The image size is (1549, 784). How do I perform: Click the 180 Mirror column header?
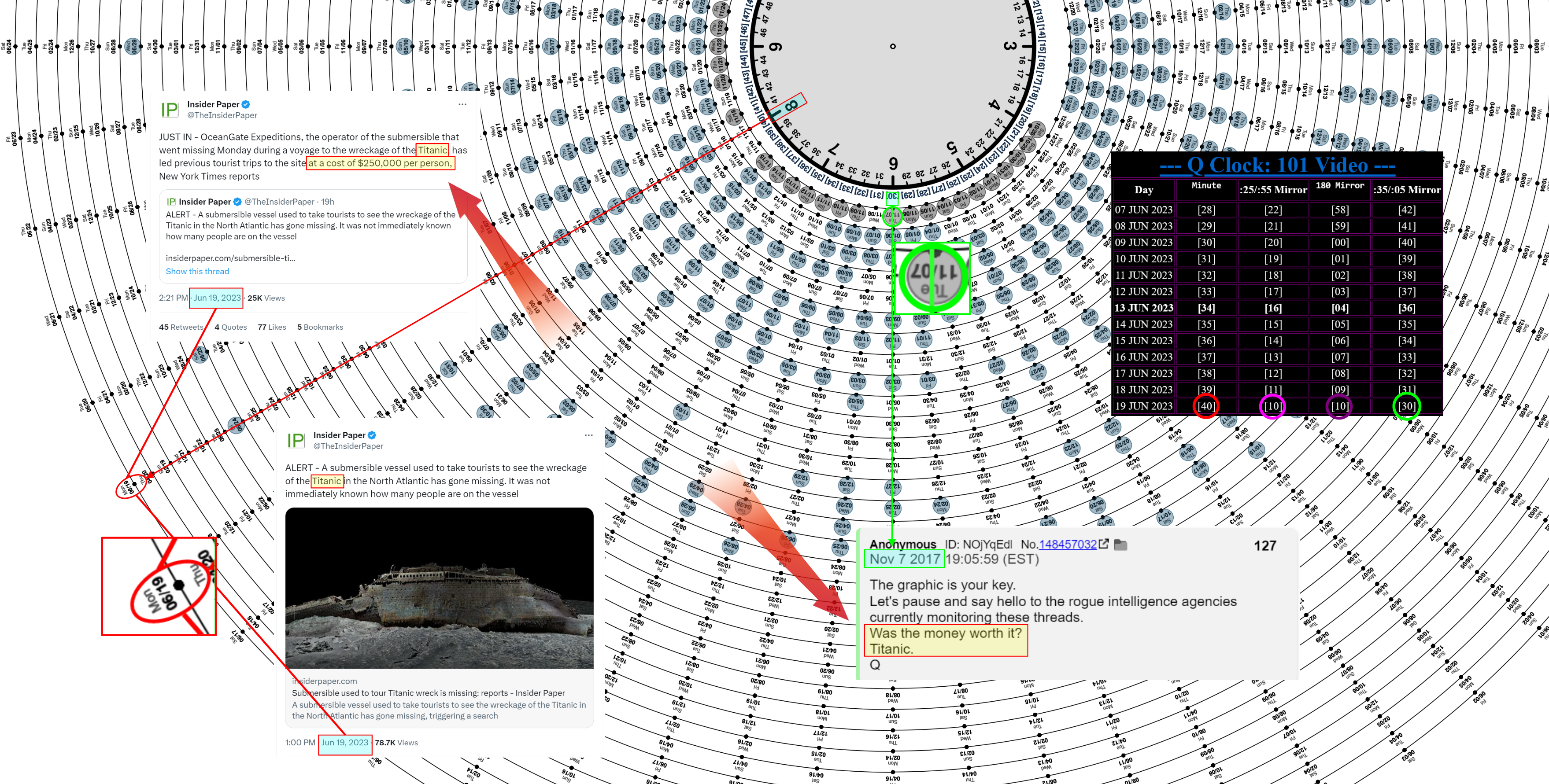tap(1340, 186)
